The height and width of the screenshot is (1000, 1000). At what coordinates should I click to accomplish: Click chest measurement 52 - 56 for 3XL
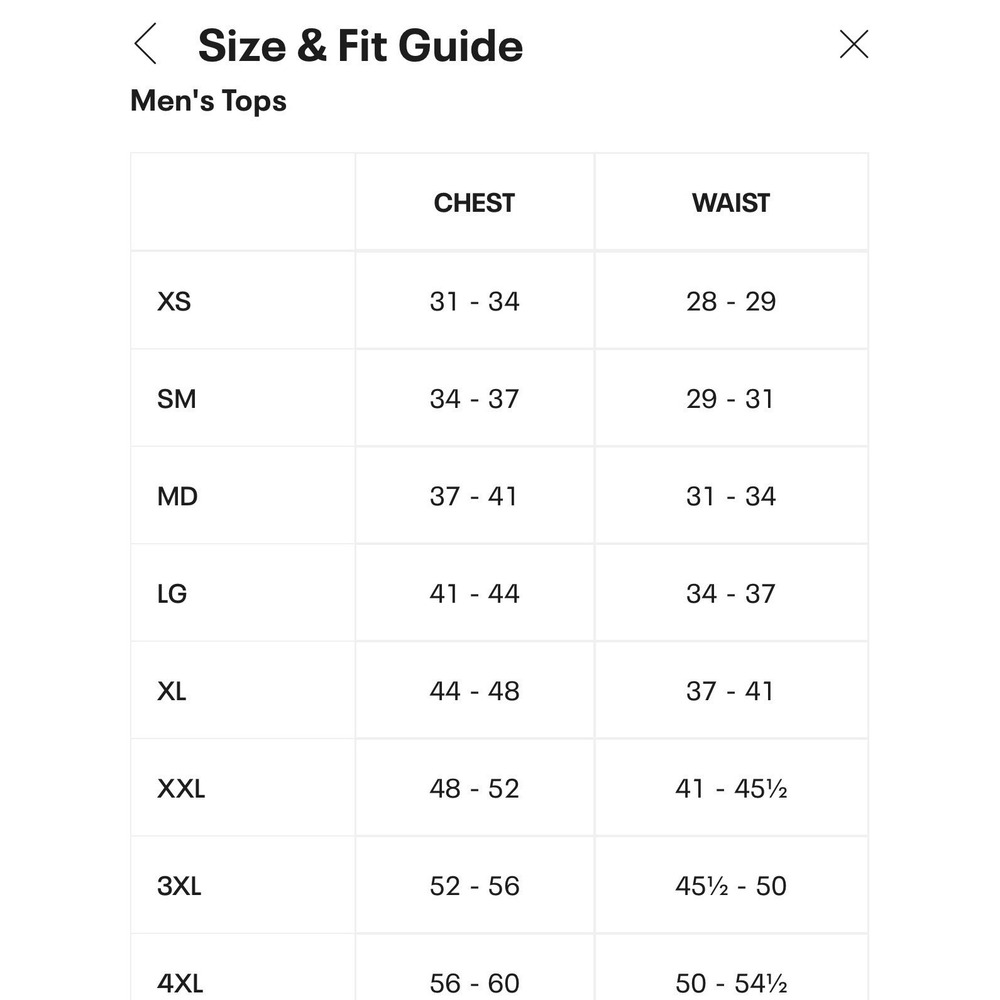click(x=474, y=886)
